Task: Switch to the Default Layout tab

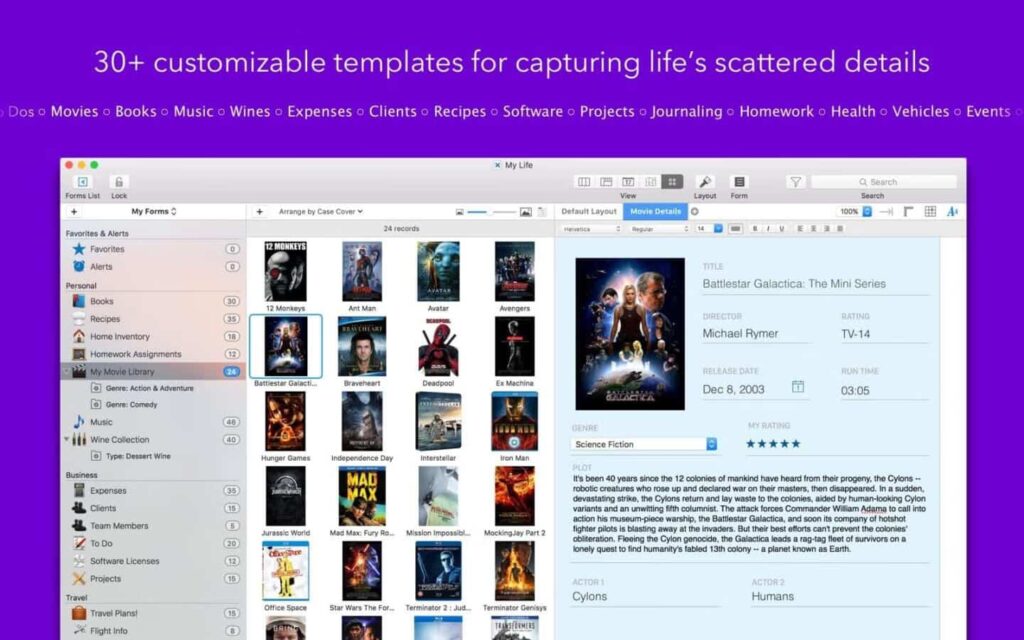Action: click(x=588, y=211)
